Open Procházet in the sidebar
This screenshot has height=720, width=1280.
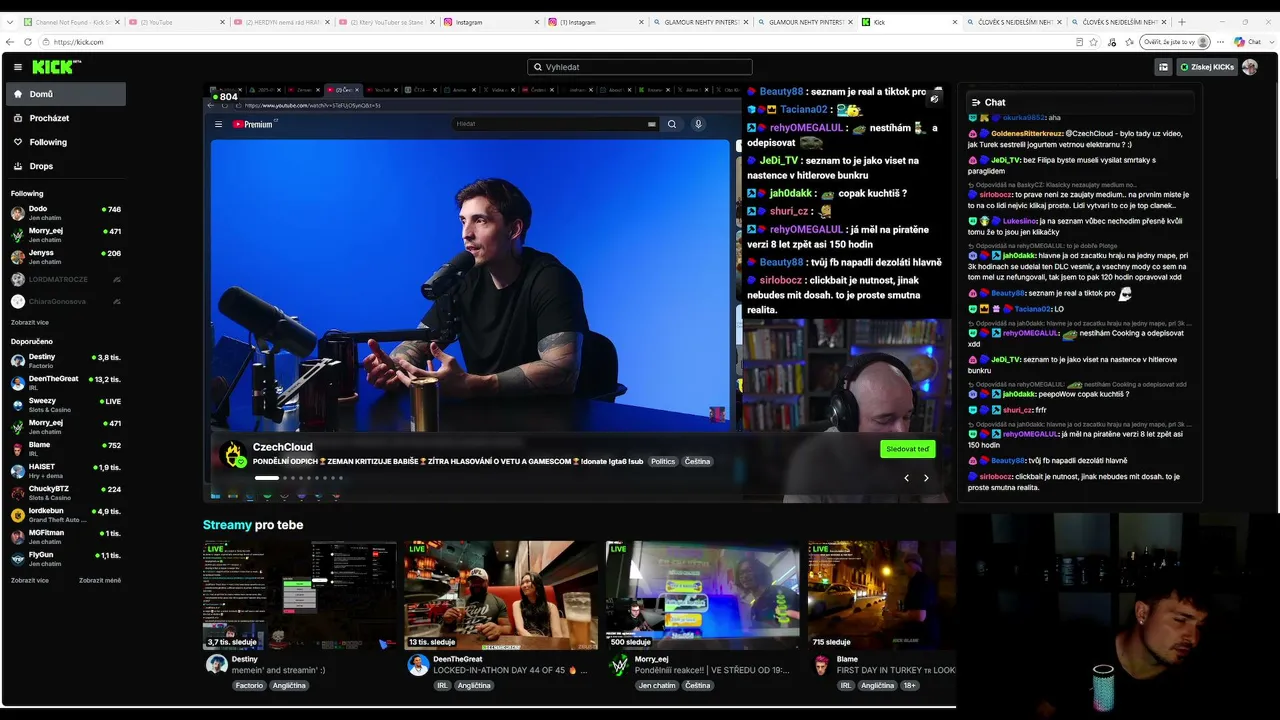click(65, 118)
